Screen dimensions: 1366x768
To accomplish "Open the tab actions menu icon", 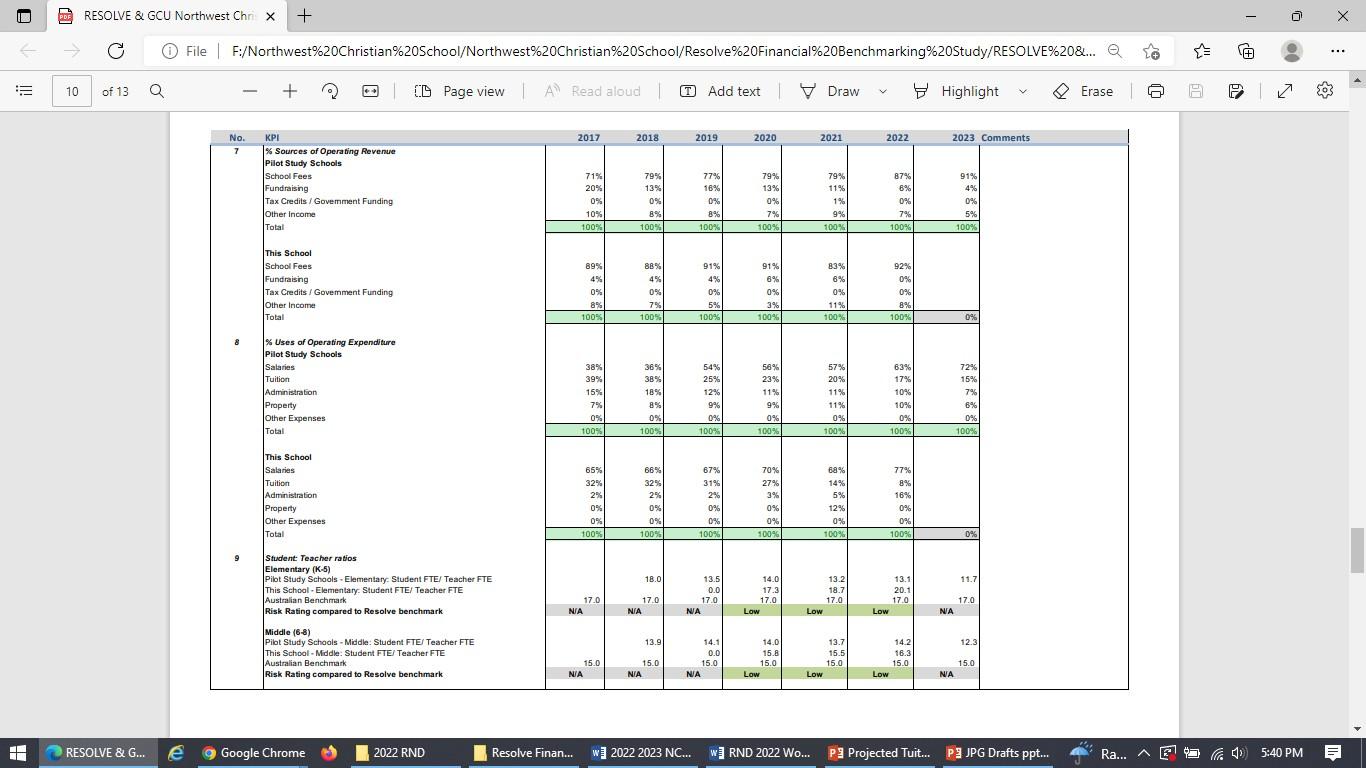I will click(24, 16).
